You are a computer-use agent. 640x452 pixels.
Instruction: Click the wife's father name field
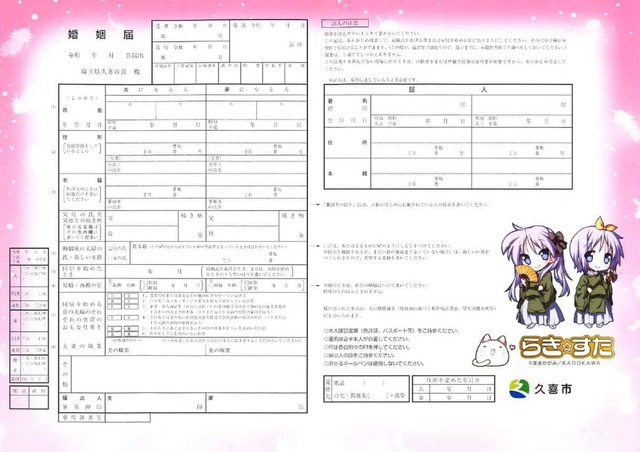(242, 218)
